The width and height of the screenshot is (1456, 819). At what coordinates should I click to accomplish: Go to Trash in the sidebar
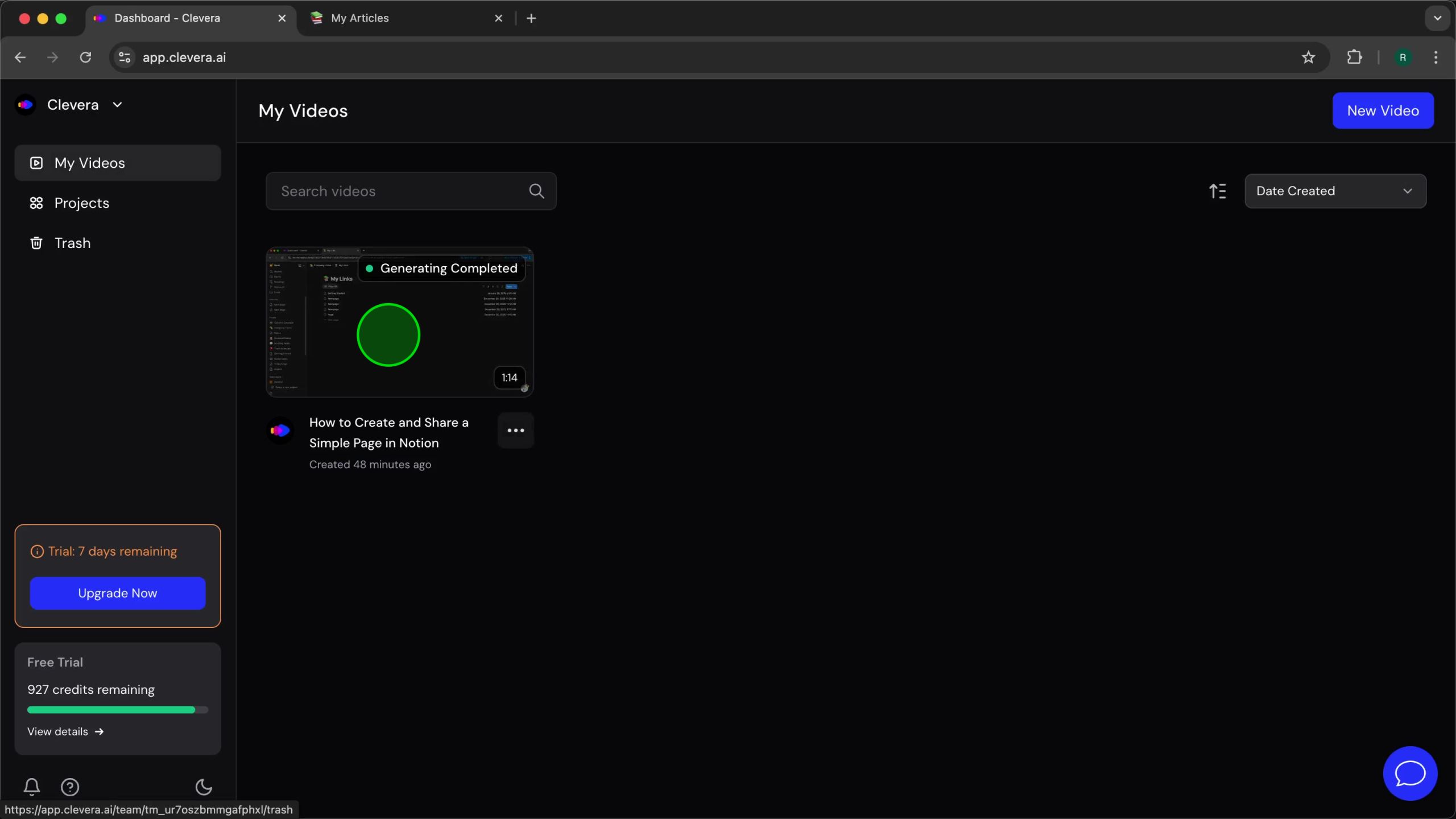point(72,243)
